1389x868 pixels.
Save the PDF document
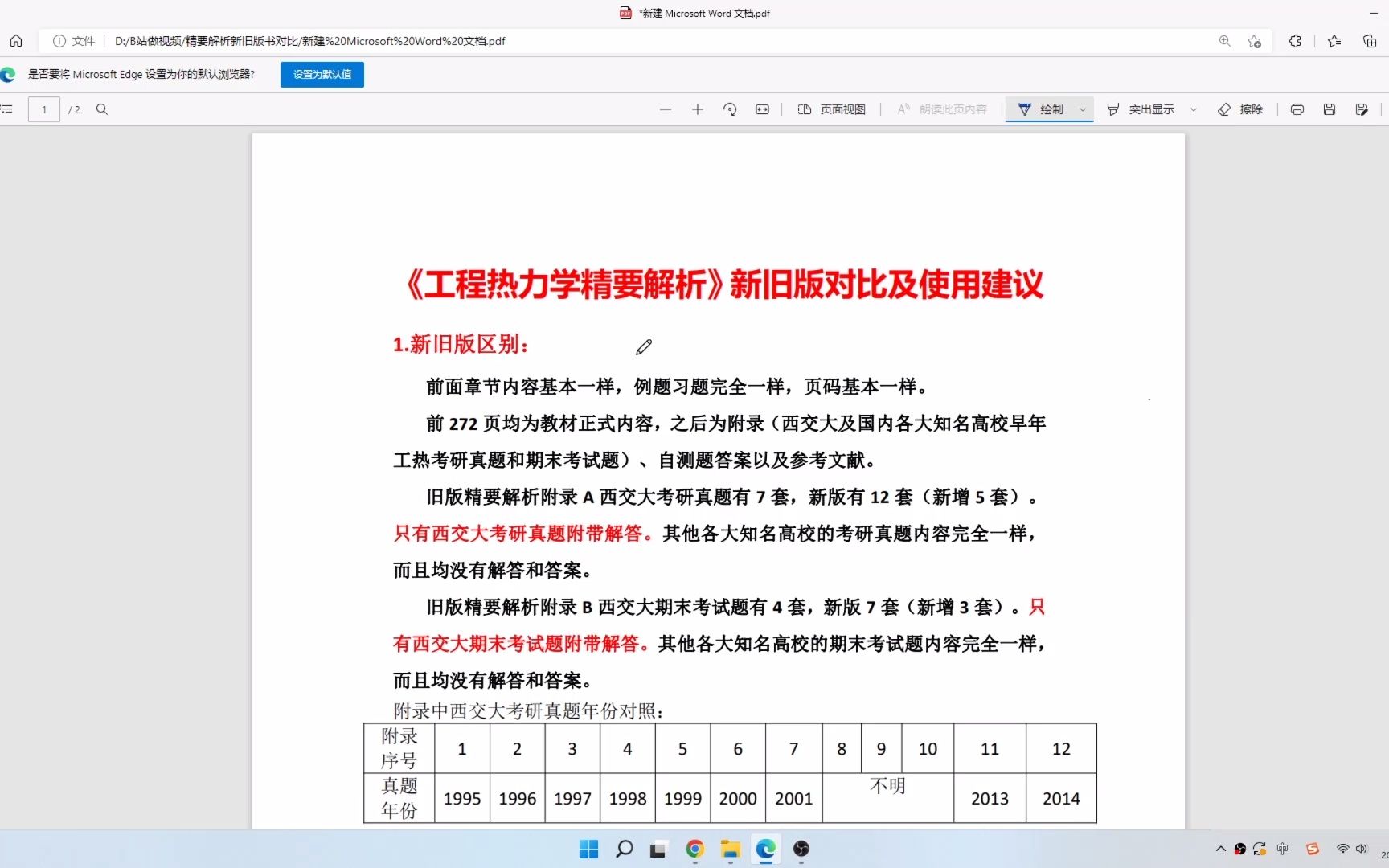1330,109
